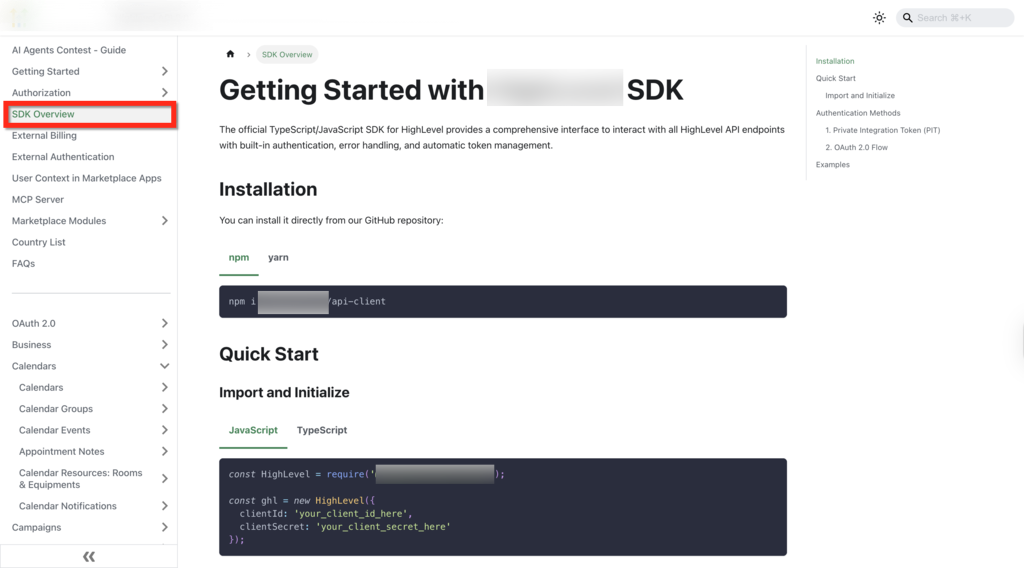The width and height of the screenshot is (1024, 568).
Task: Collapse the top-level Calendars section chevron
Action: point(165,366)
